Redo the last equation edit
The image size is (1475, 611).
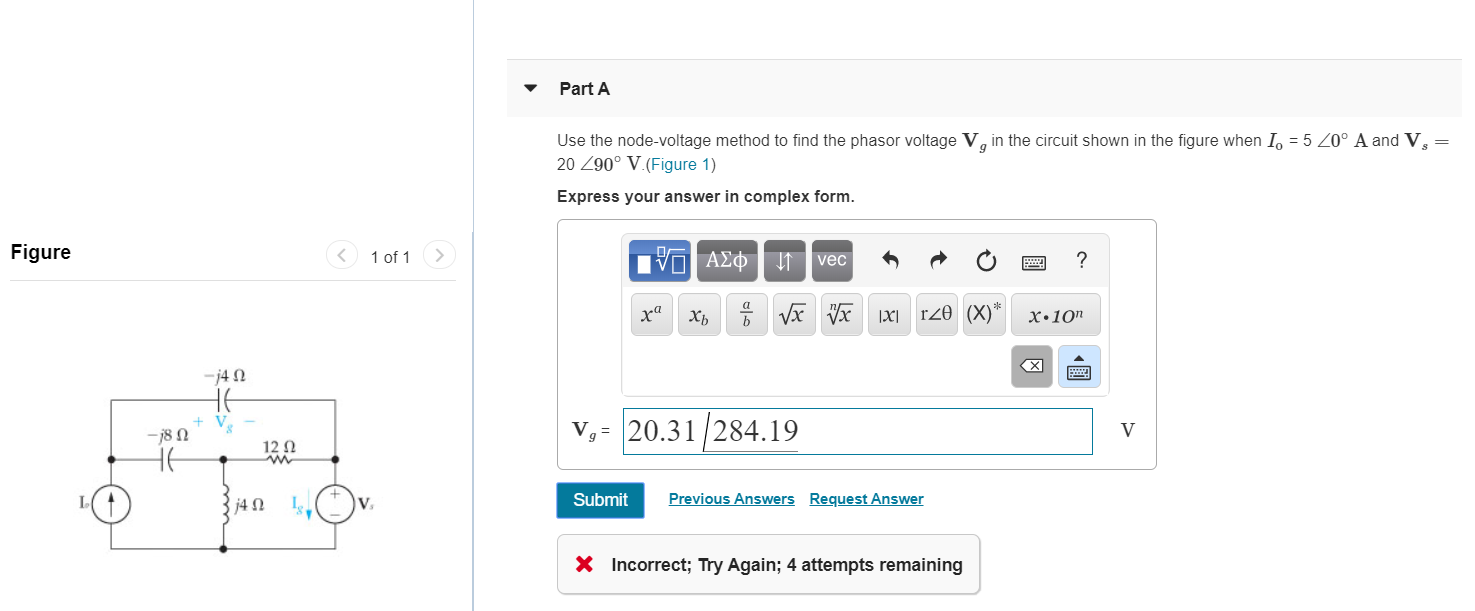938,260
